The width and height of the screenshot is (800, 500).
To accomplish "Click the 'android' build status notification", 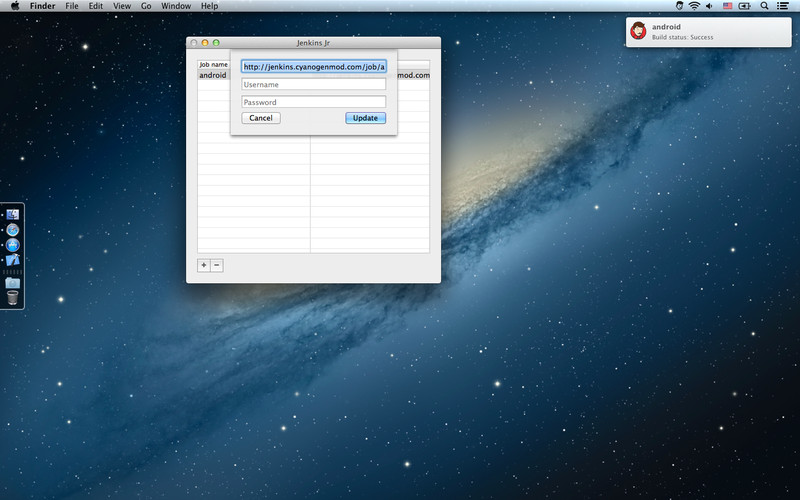I will (708, 32).
